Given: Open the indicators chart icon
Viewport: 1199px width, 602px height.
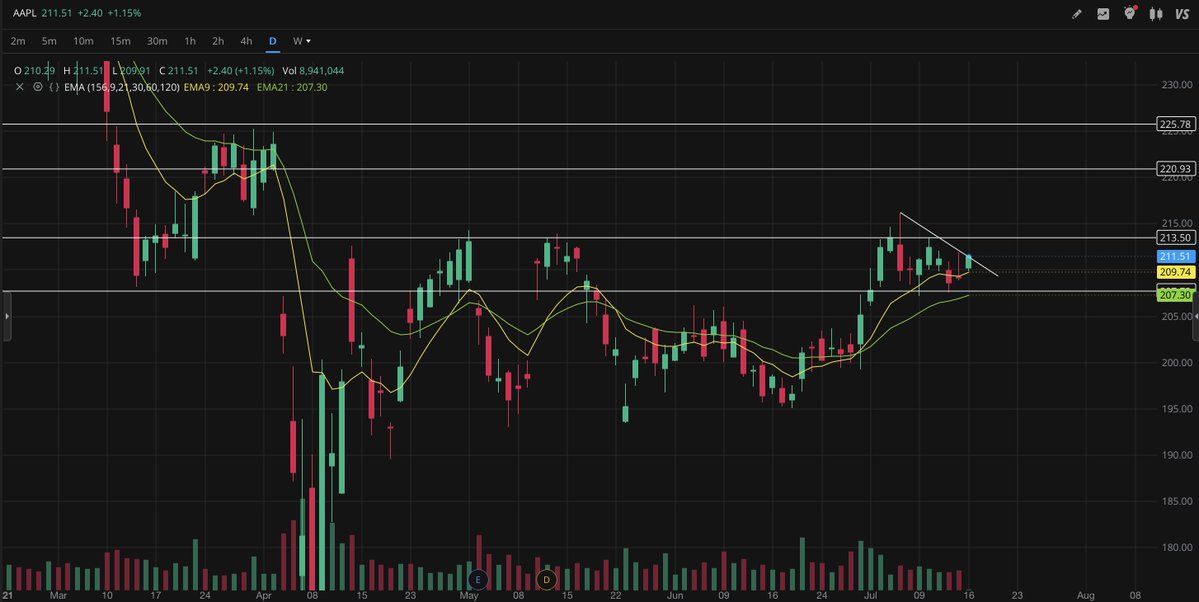Looking at the screenshot, I should (x=1103, y=14).
